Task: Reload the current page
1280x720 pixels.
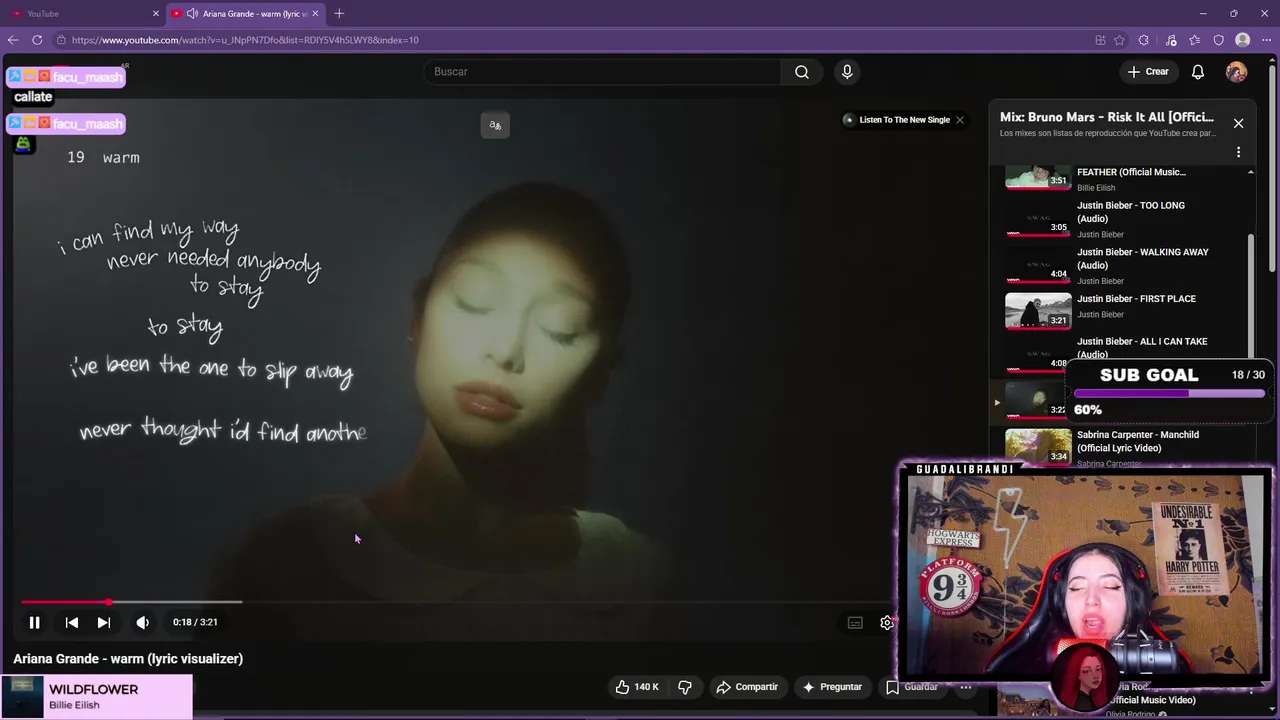Action: pos(37,40)
